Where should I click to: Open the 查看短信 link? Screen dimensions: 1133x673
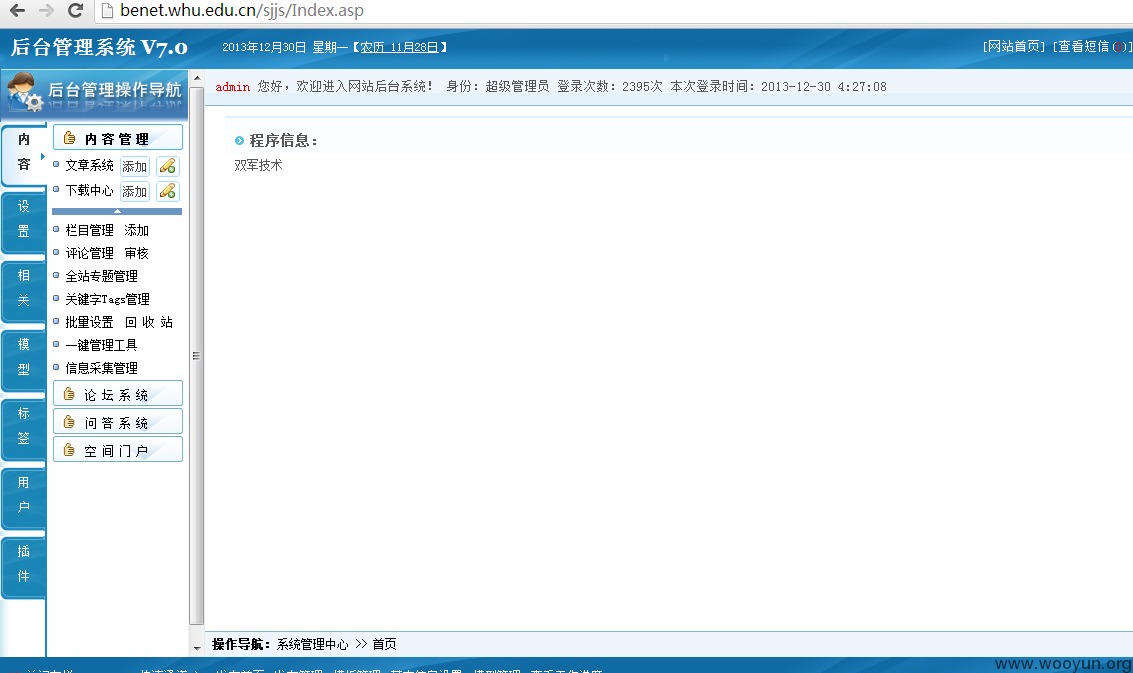[x=1092, y=46]
